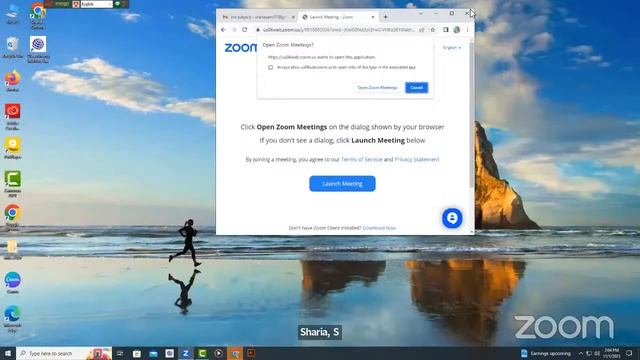Screen dimensions: 640x360
Task: Open media player from taskbar
Action: coord(218,353)
